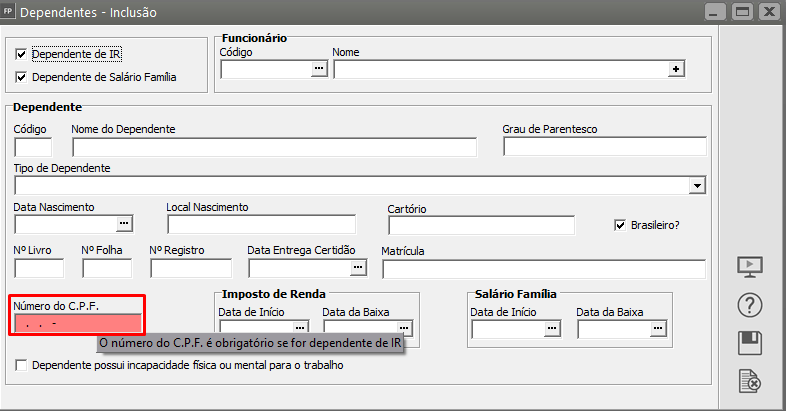Open the Data Nascimento date picker button
Image resolution: width=786 pixels, height=411 pixels.
click(x=124, y=224)
